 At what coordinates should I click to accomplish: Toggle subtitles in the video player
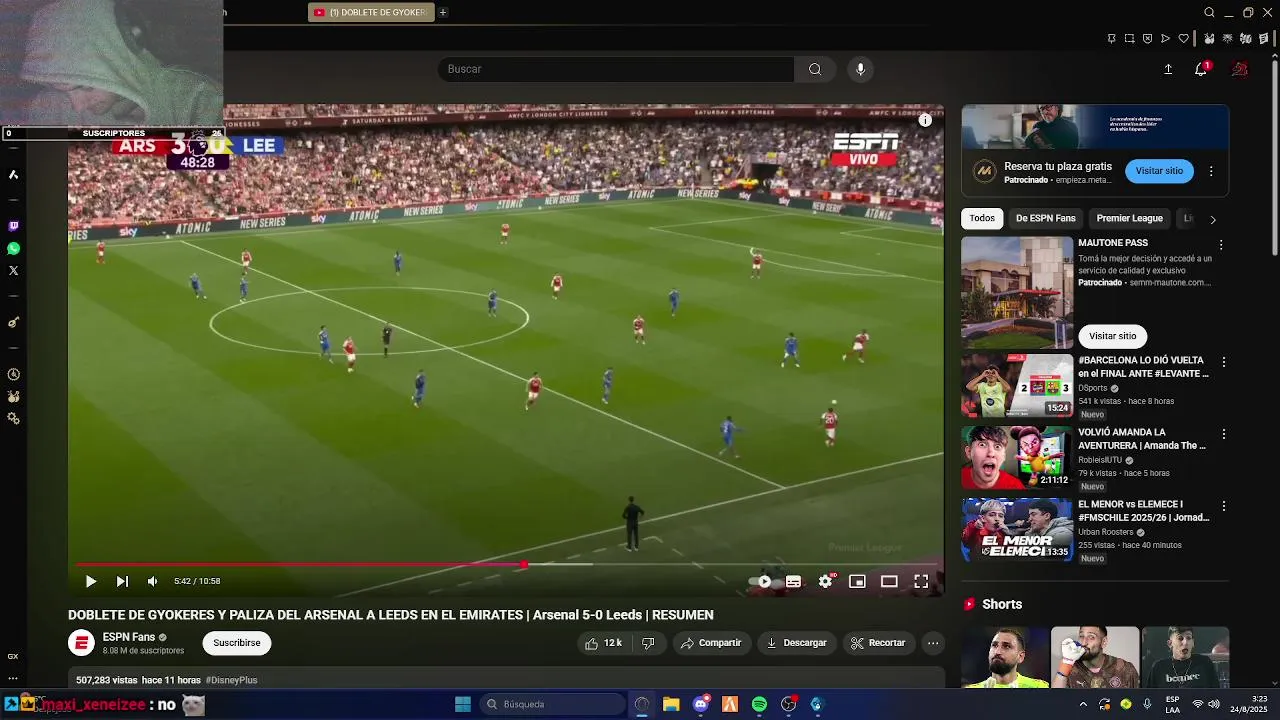pyautogui.click(x=793, y=581)
